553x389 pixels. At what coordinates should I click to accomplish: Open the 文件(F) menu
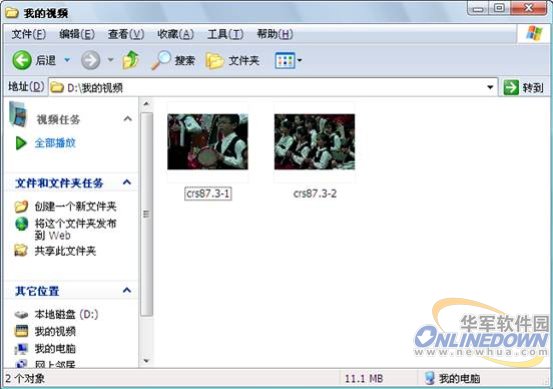click(29, 34)
